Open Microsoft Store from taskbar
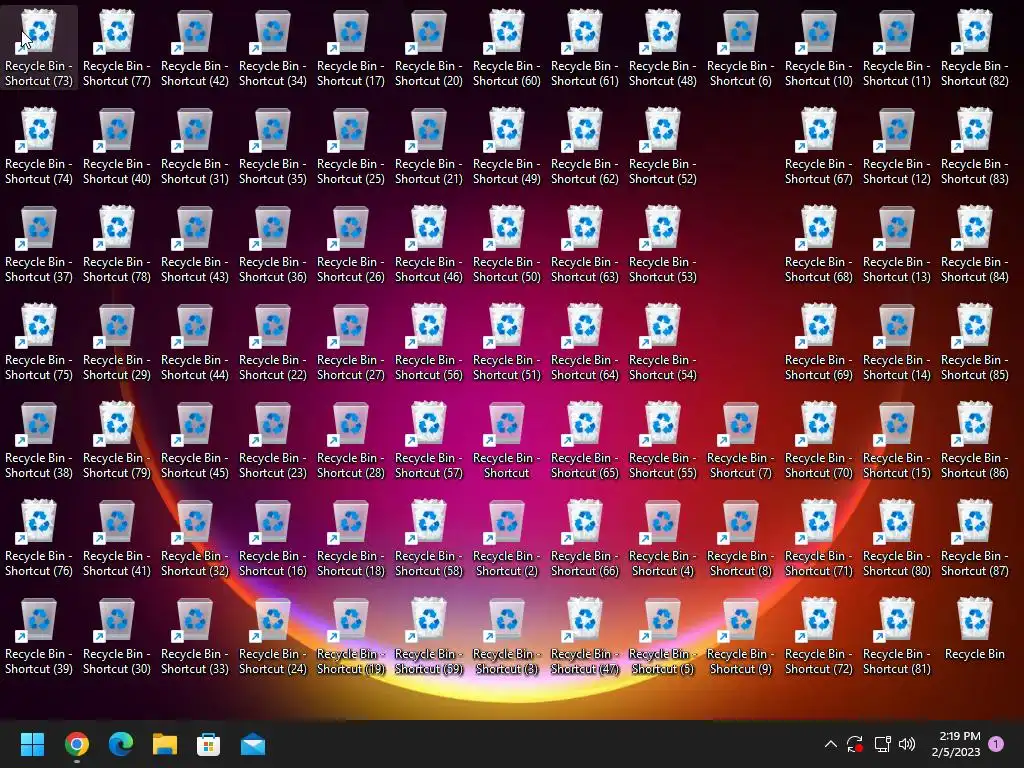The height and width of the screenshot is (768, 1024). pyautogui.click(x=208, y=744)
